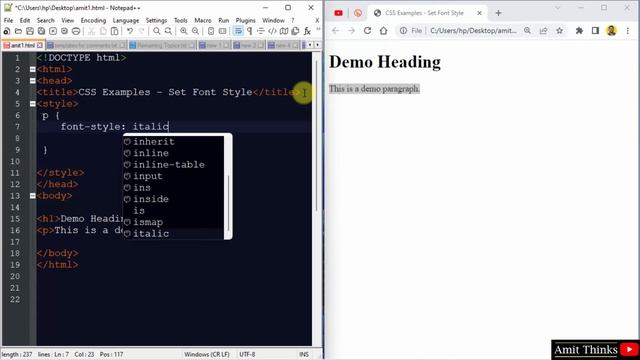Bookmark the page with the star icon
The width and height of the screenshot is (640, 360).
click(559, 31)
